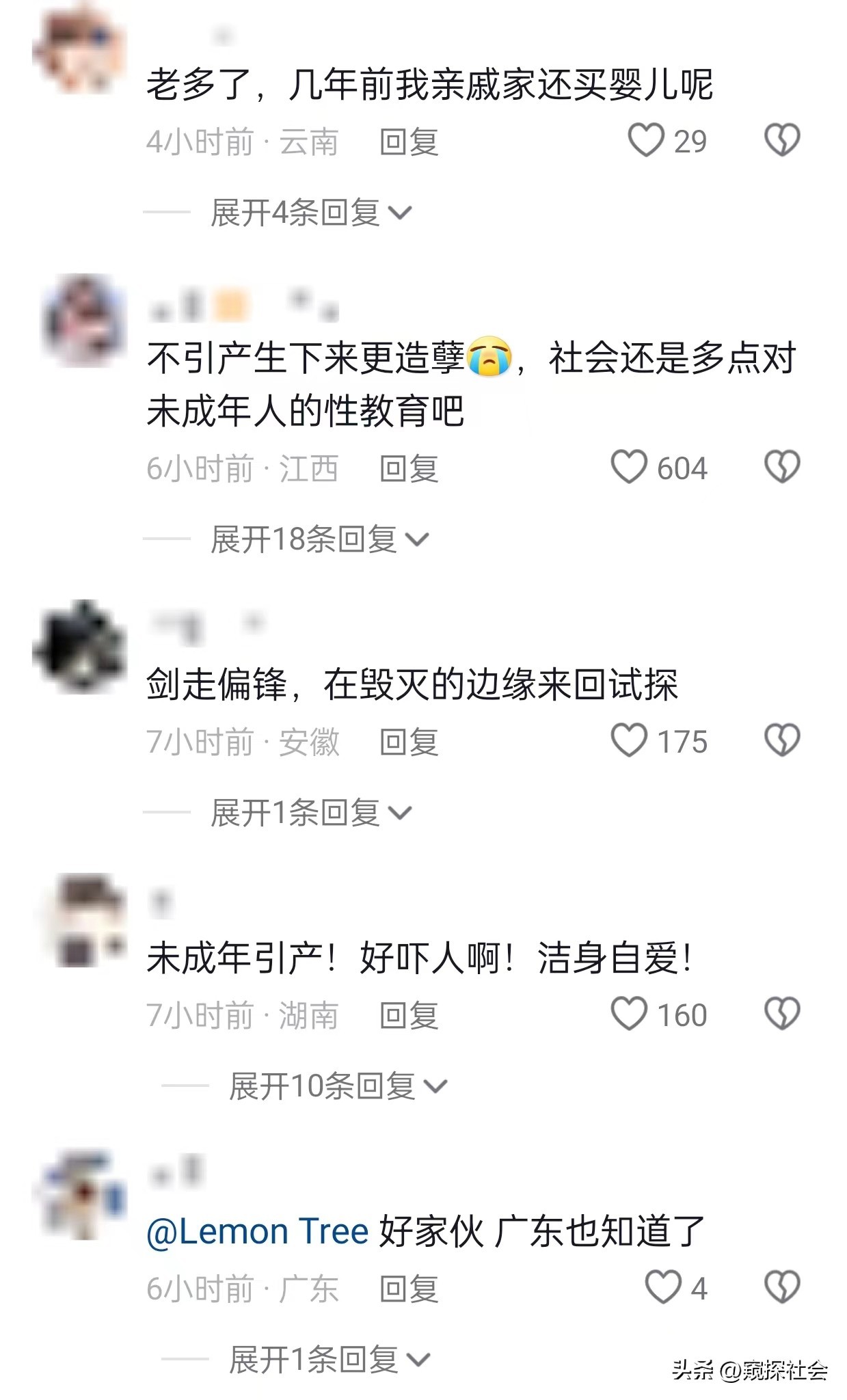Open the @Lemon Tree mention

258,1232
